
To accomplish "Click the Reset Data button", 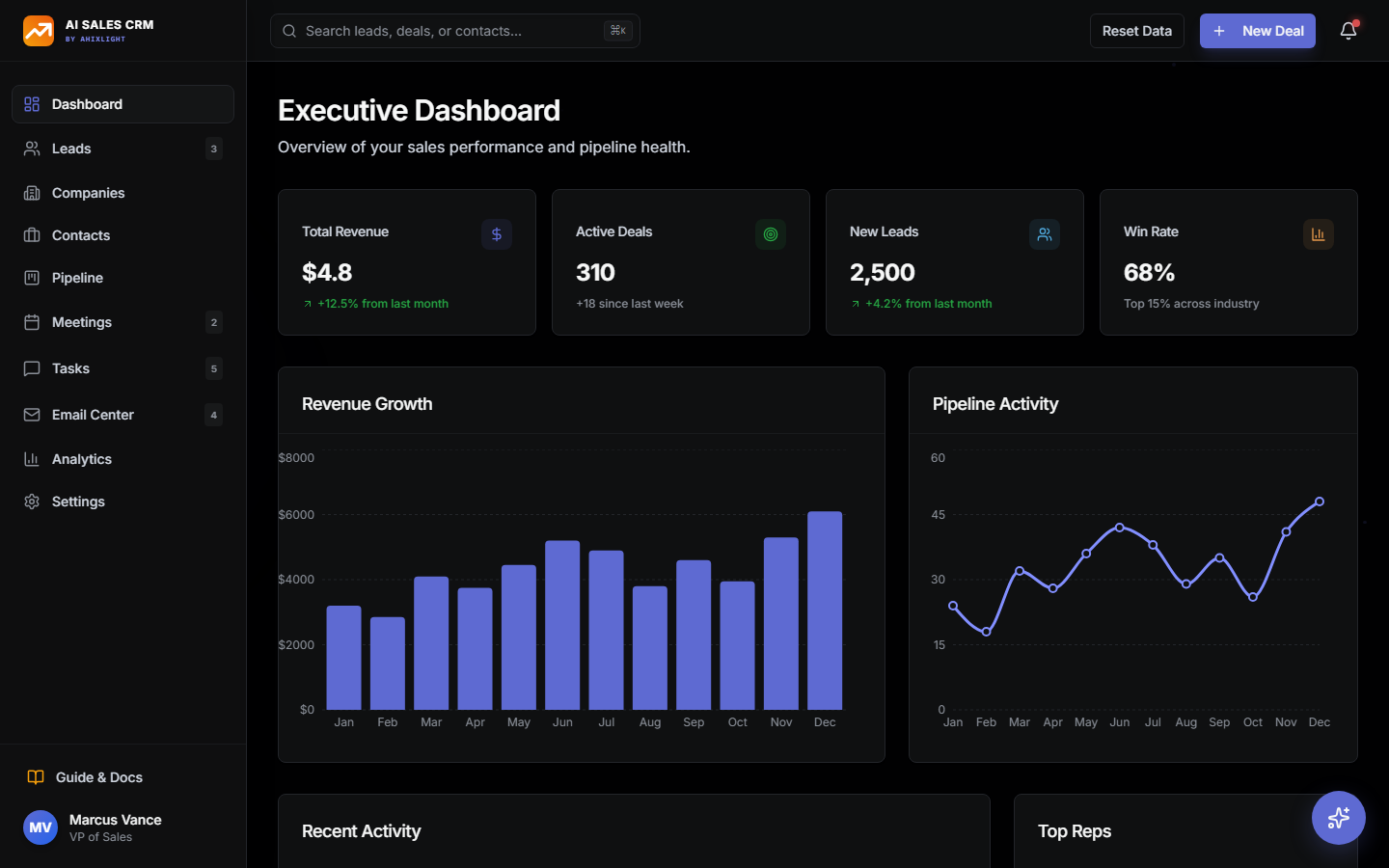I will 1137,31.
